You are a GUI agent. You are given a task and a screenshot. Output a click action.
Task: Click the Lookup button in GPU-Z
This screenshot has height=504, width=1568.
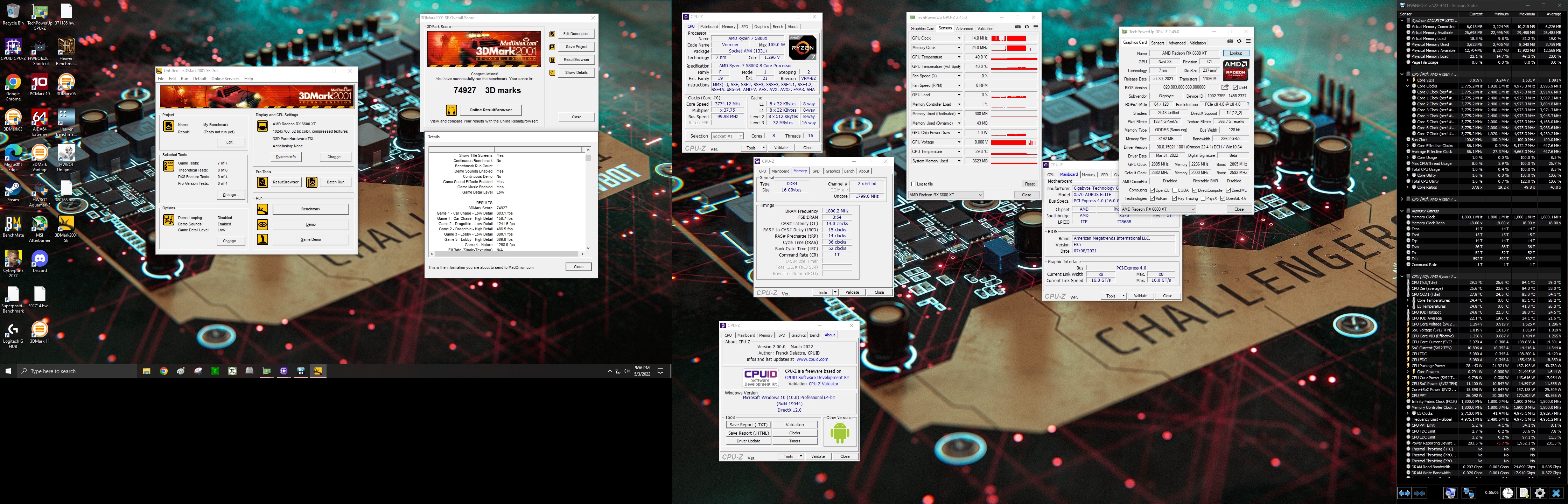click(x=1235, y=53)
